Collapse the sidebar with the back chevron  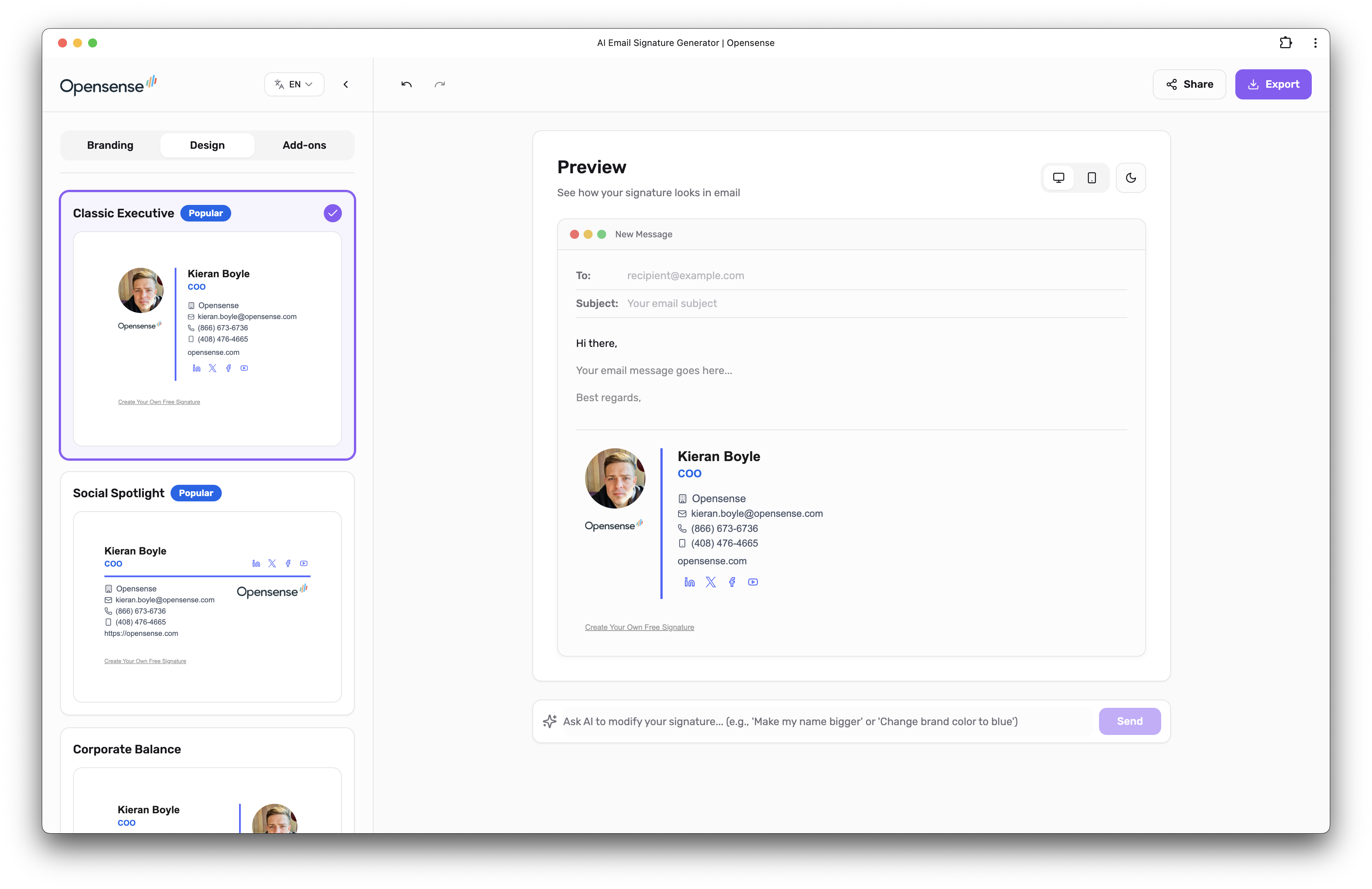345,84
